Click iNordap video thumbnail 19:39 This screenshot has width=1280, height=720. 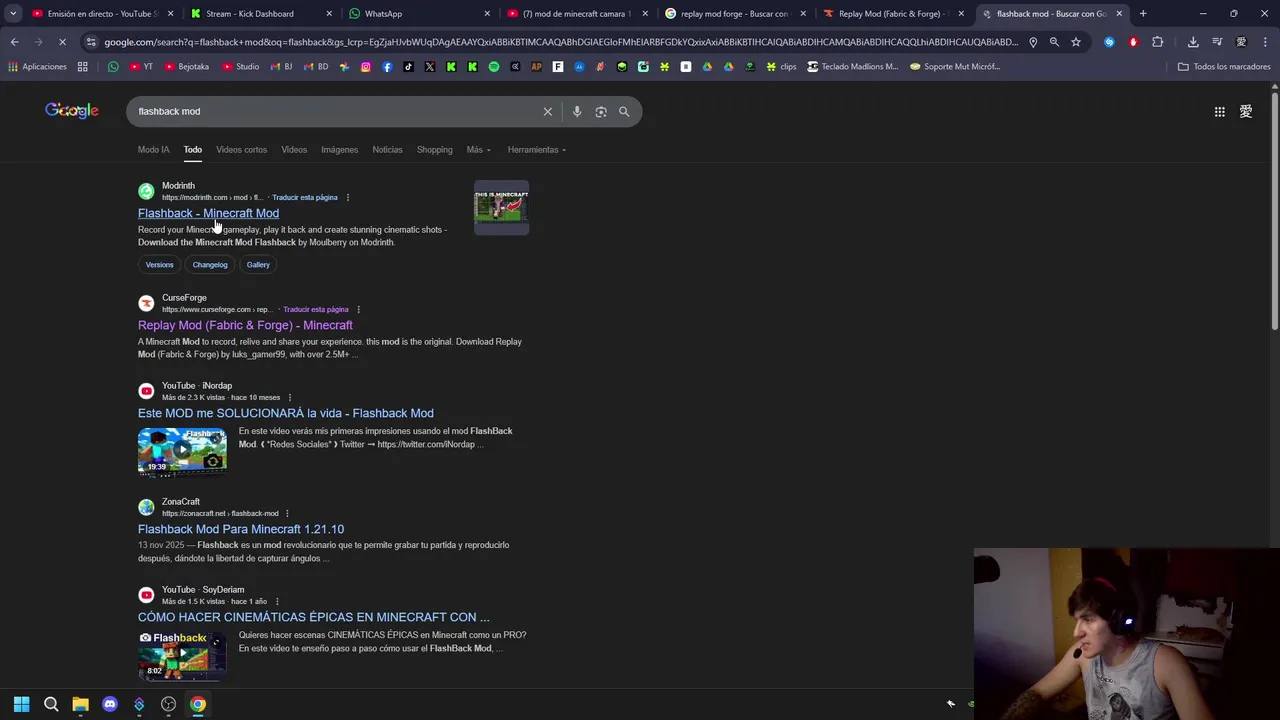pos(182,451)
